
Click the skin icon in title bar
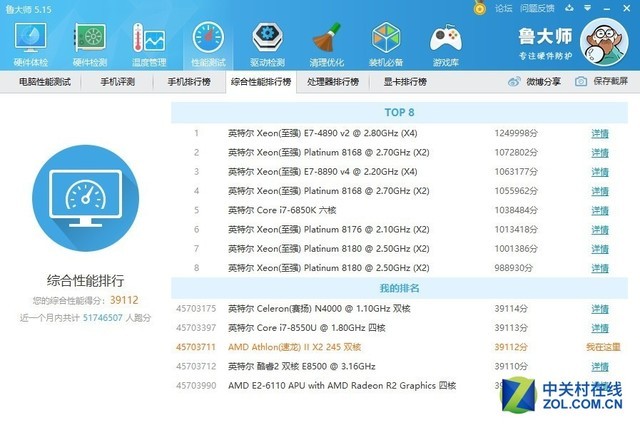pos(569,8)
